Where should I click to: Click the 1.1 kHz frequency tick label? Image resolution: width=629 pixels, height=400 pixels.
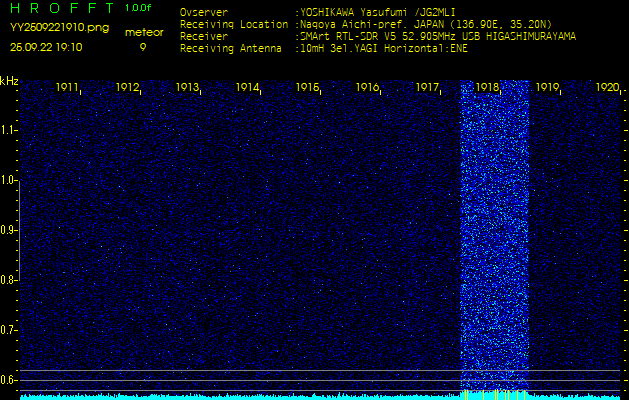click(8, 130)
